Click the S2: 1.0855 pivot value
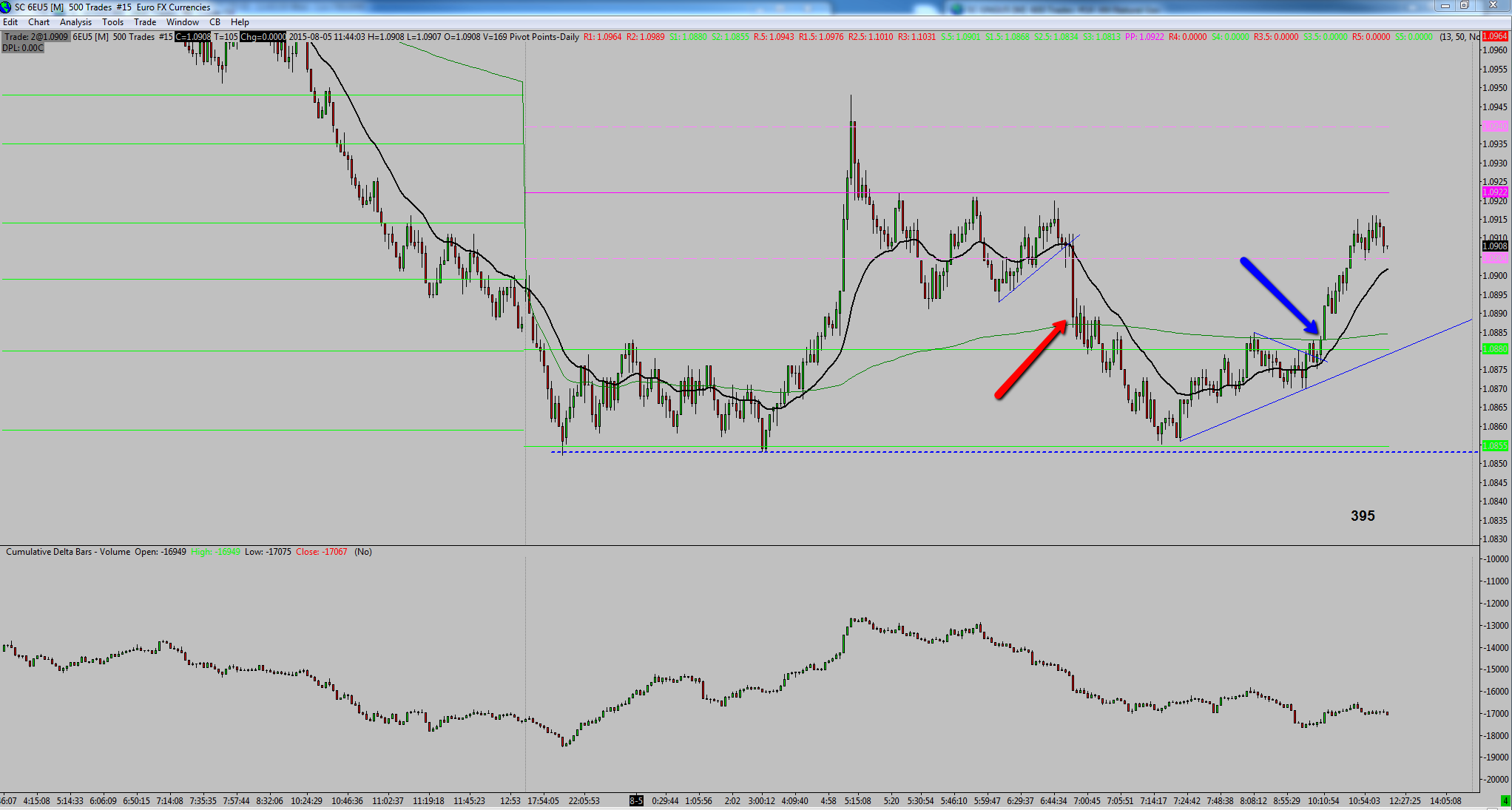Screen dimensions: 1512x810 (x=730, y=36)
